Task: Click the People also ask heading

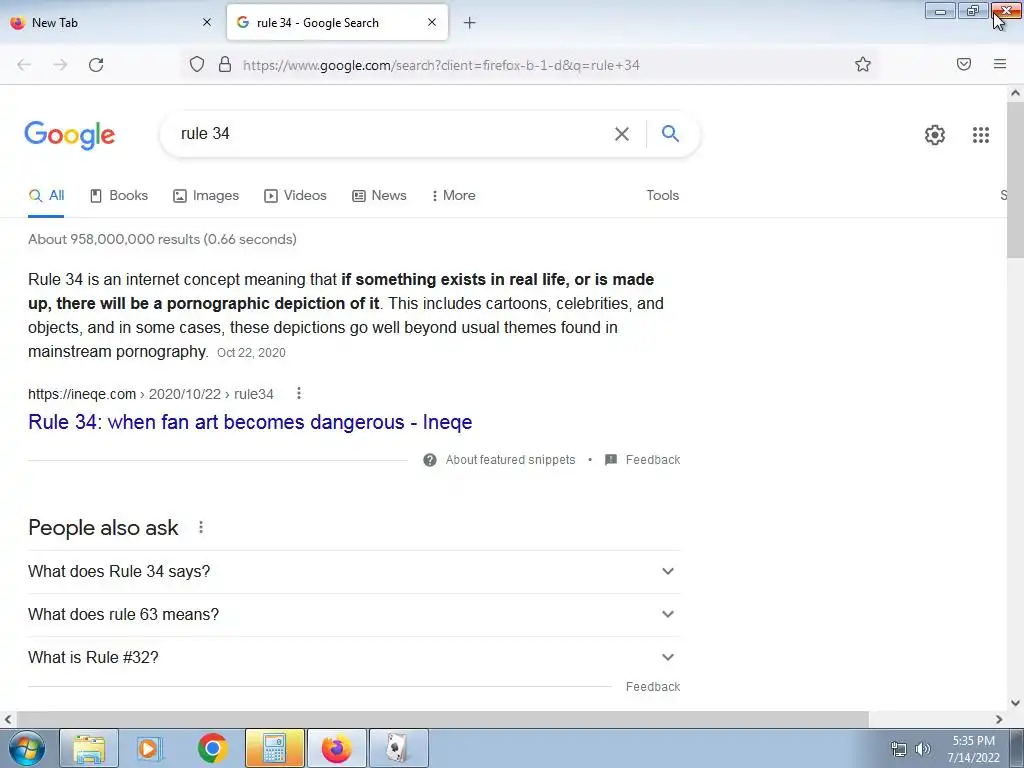Action: pos(103,528)
